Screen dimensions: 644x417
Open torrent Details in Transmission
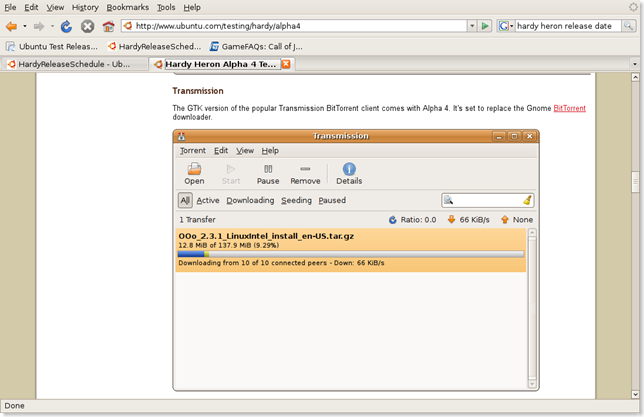coord(349,174)
